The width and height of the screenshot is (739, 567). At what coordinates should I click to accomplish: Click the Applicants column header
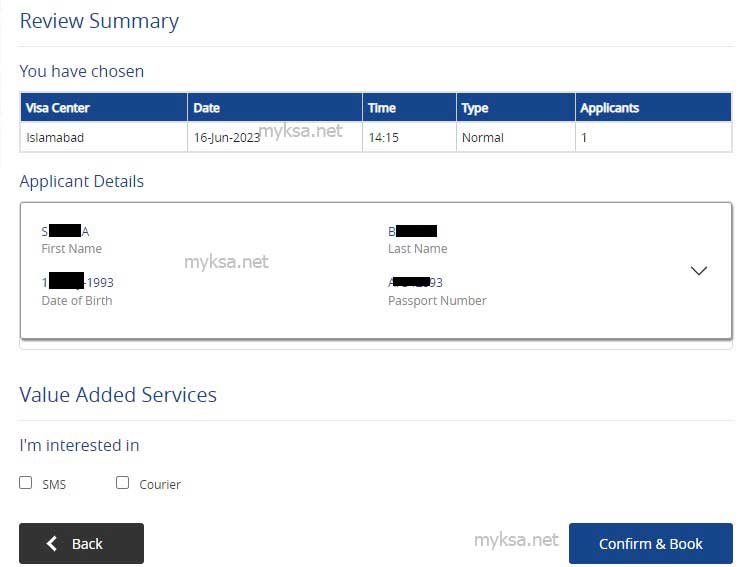(654, 107)
